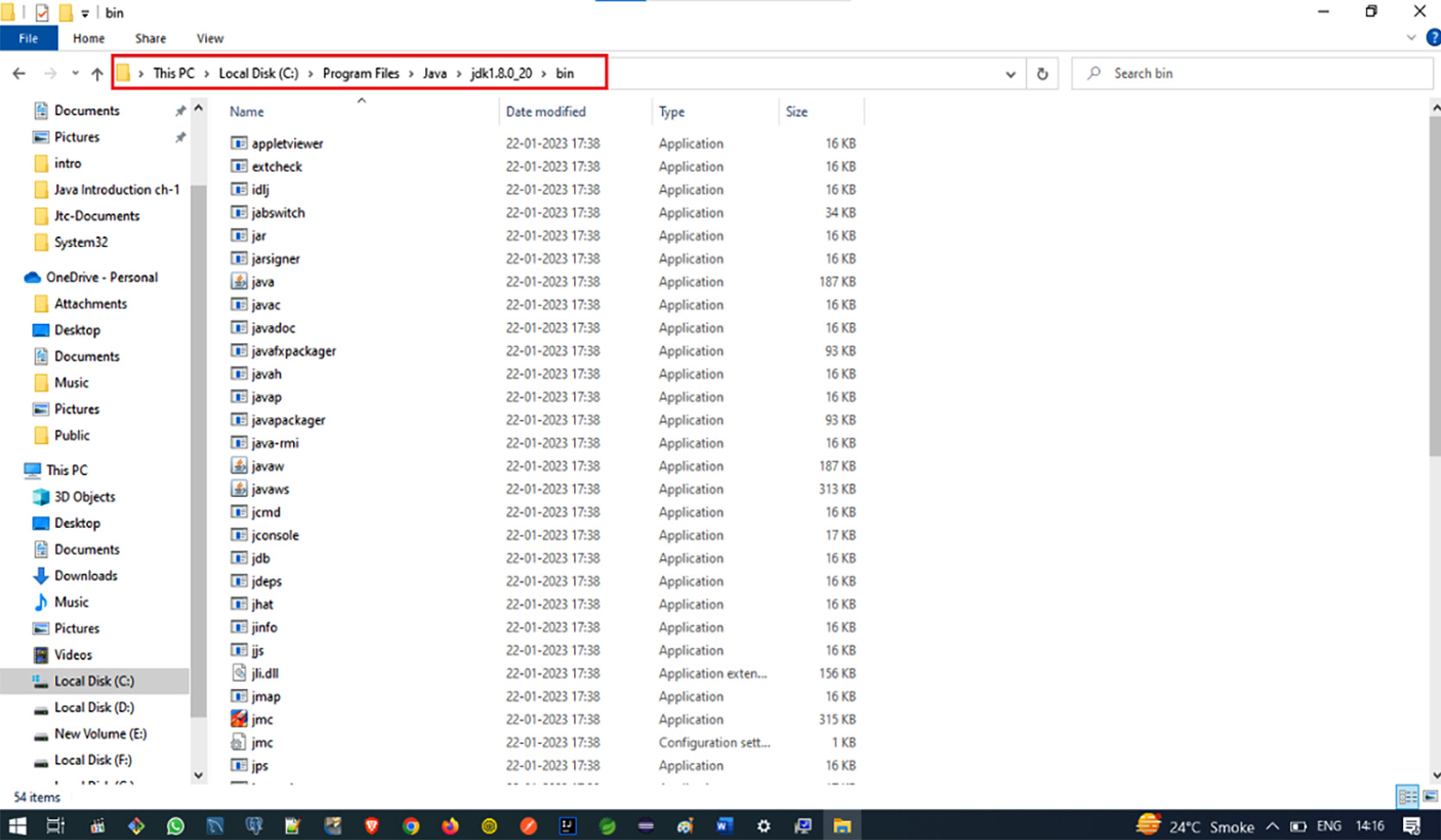Open Chrome from the taskbar
The width and height of the screenshot is (1441, 840).
[411, 826]
